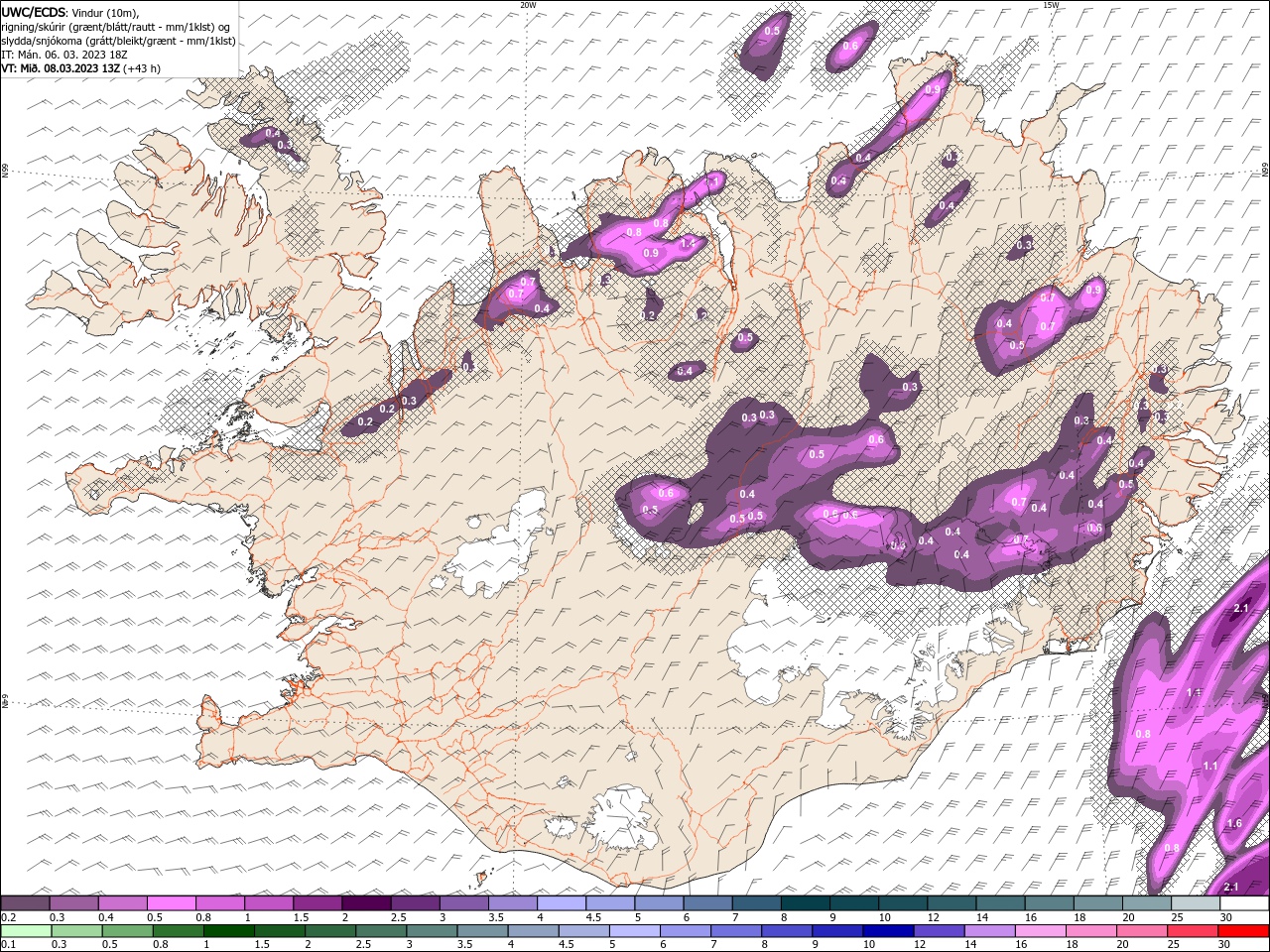The height and width of the screenshot is (952, 1270).
Task: Select the bright red 30 swatch in the rain legend row
Action: tap(1244, 931)
